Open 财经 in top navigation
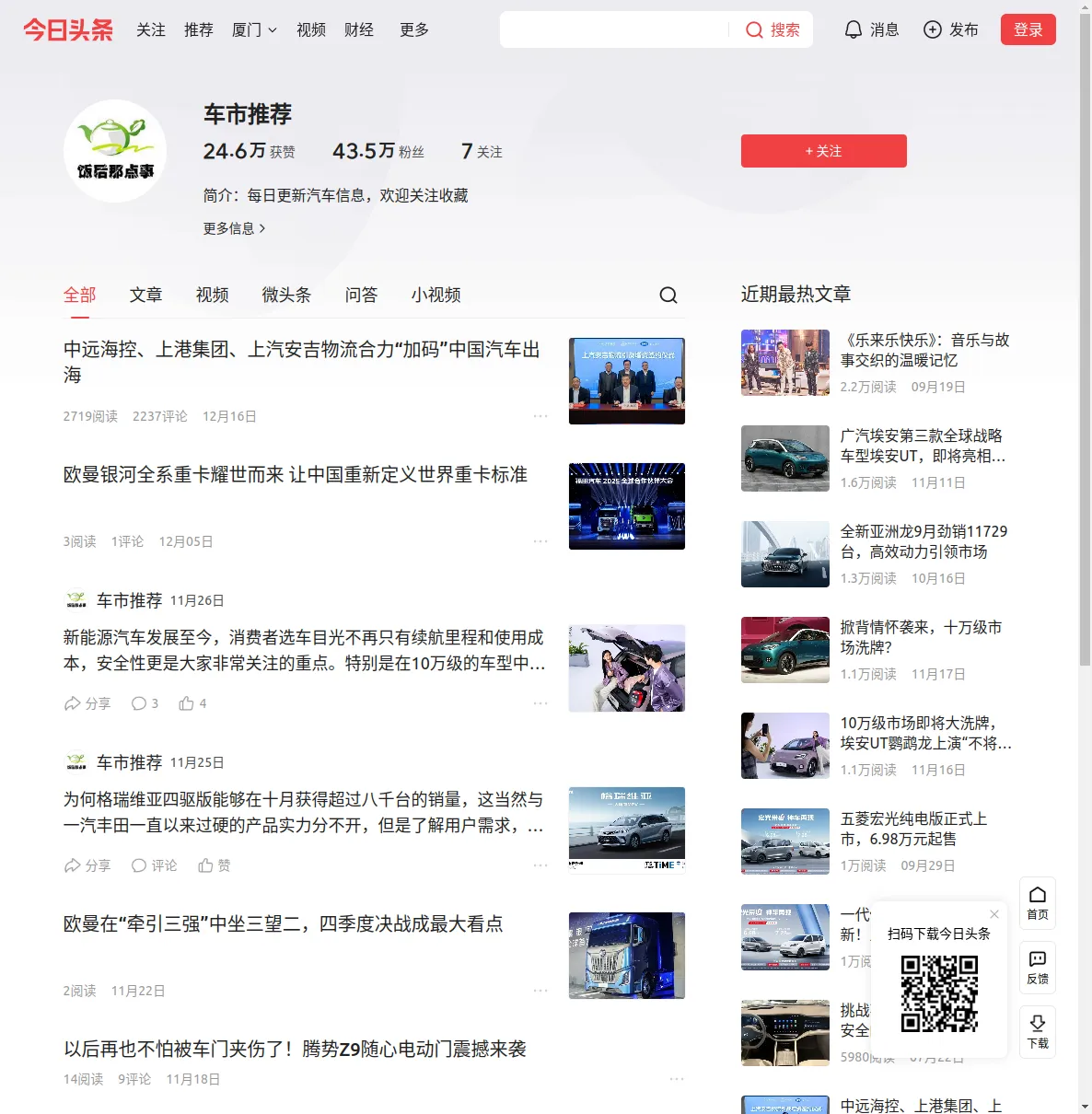1092x1114 pixels. (359, 29)
